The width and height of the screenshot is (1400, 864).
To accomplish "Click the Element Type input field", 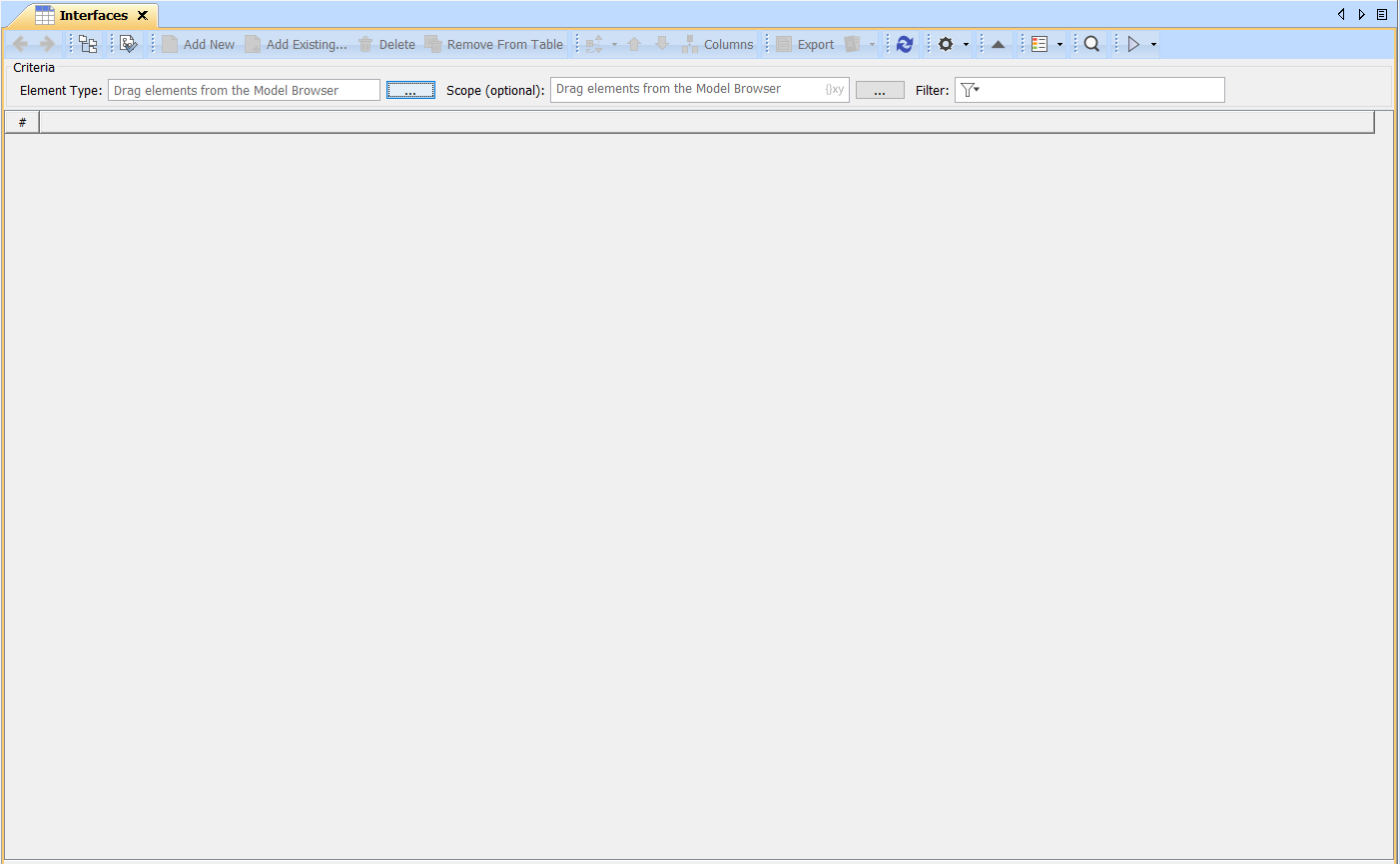I will [244, 90].
